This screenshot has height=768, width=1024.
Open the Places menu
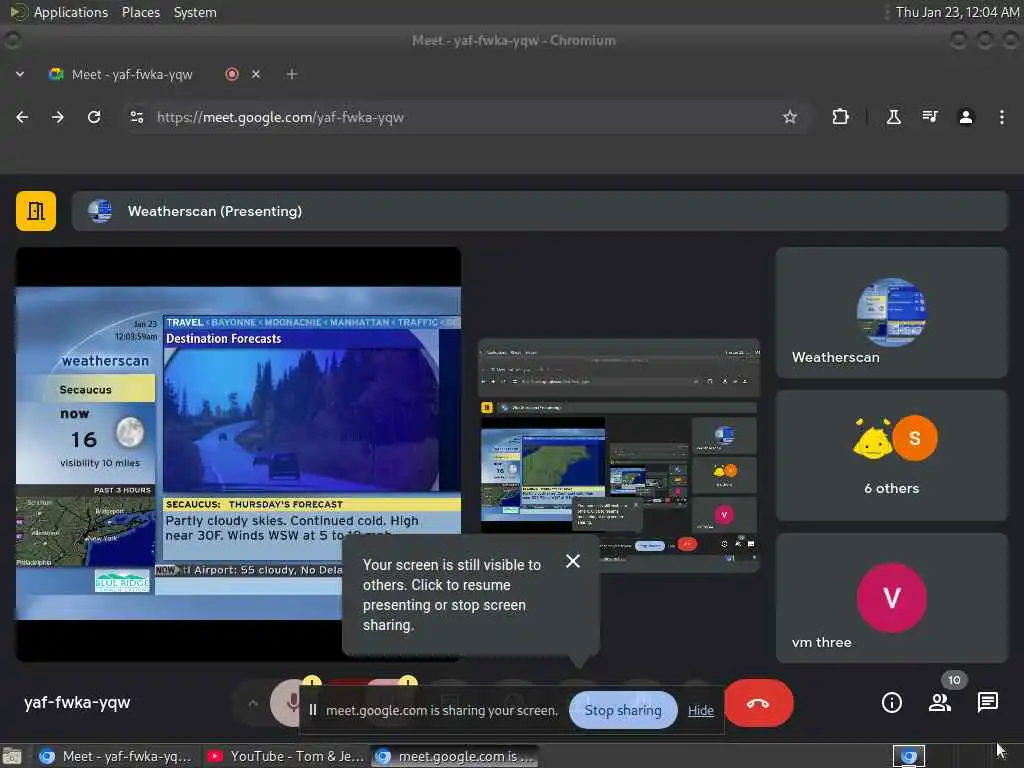[x=140, y=12]
